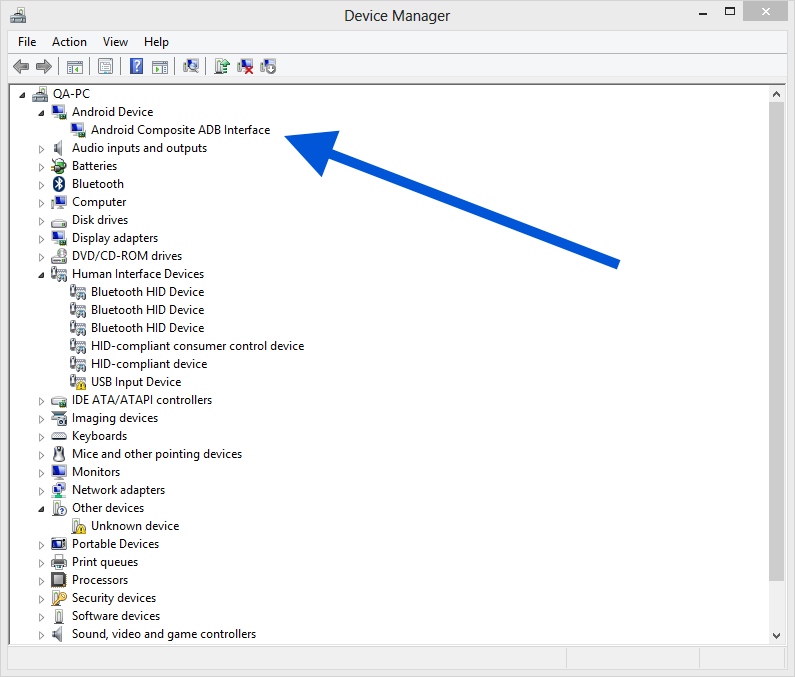Viewport: 795px width, 677px height.
Task: Click the scrollbar up arrow
Action: tap(776, 94)
